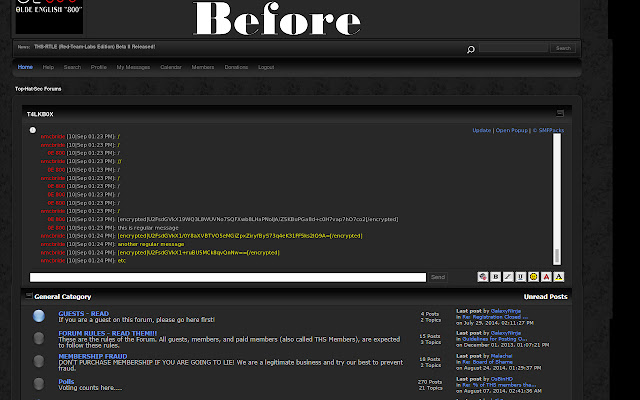
Task: Click the Polls board icon
Action: (39, 384)
